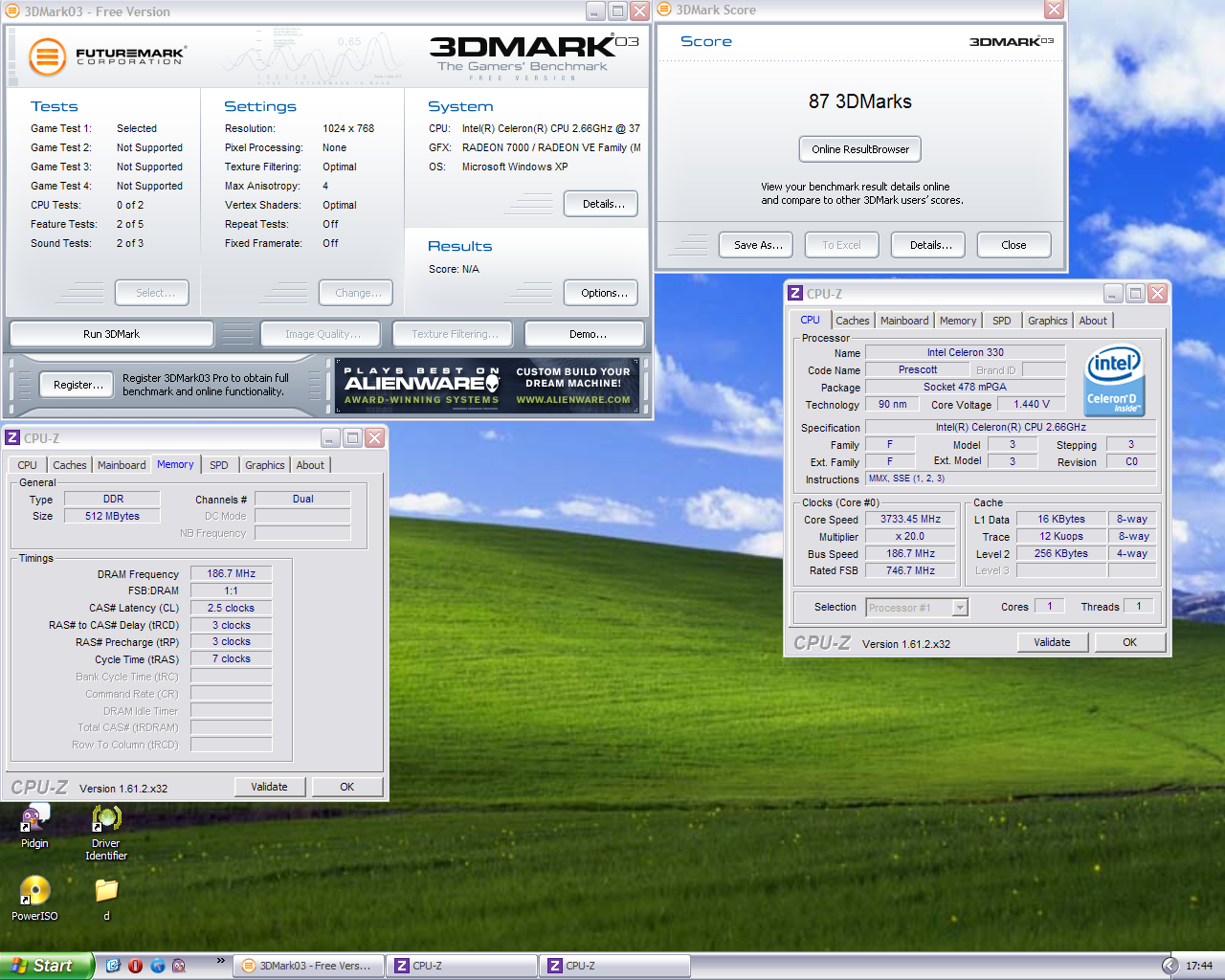Click the Alienware advertisement banner
Viewport: 1225px width, 980px height.
click(489, 386)
